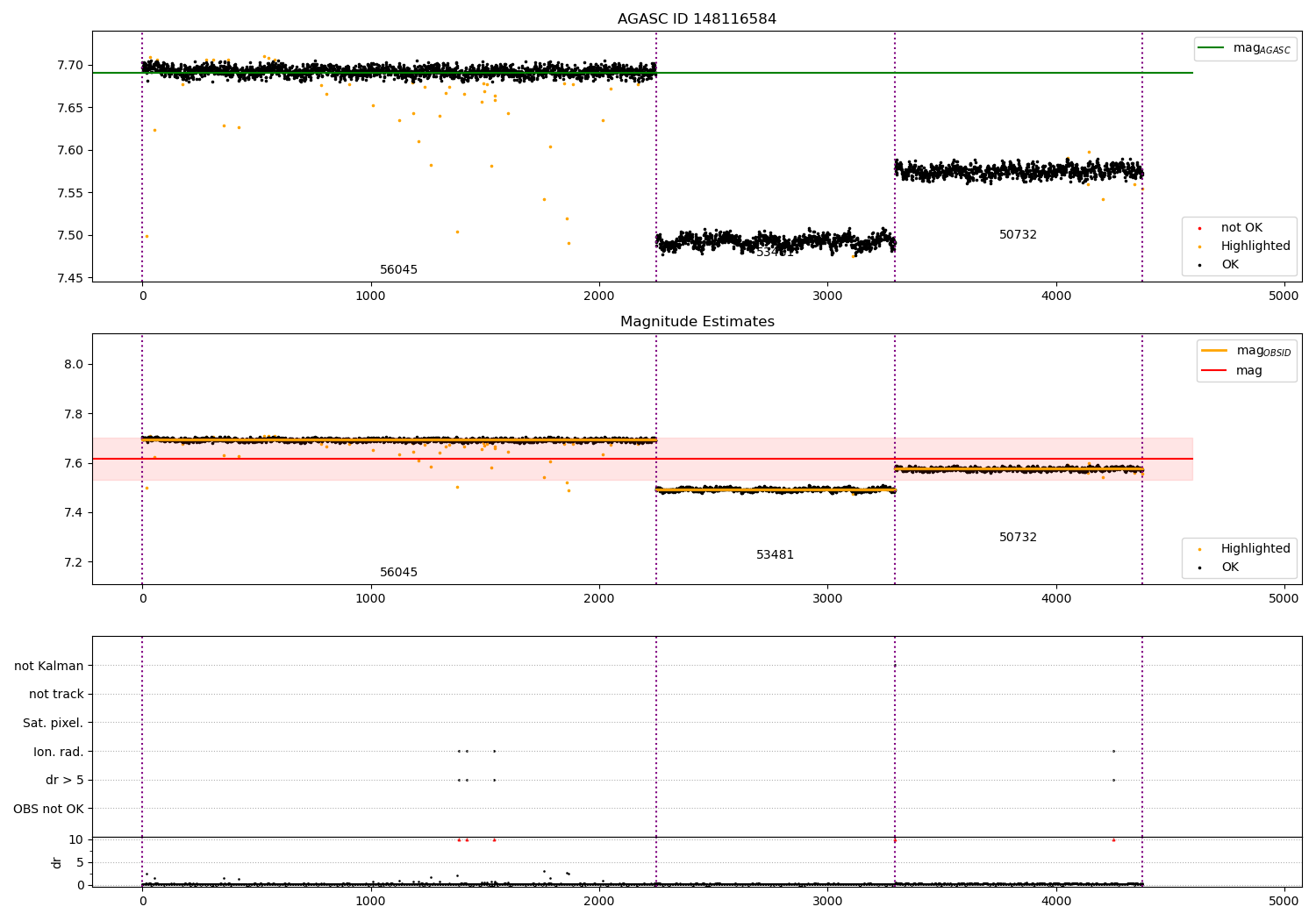Click the '50732' obsid label in top plot
The image size is (1316, 921).
[x=1018, y=235]
